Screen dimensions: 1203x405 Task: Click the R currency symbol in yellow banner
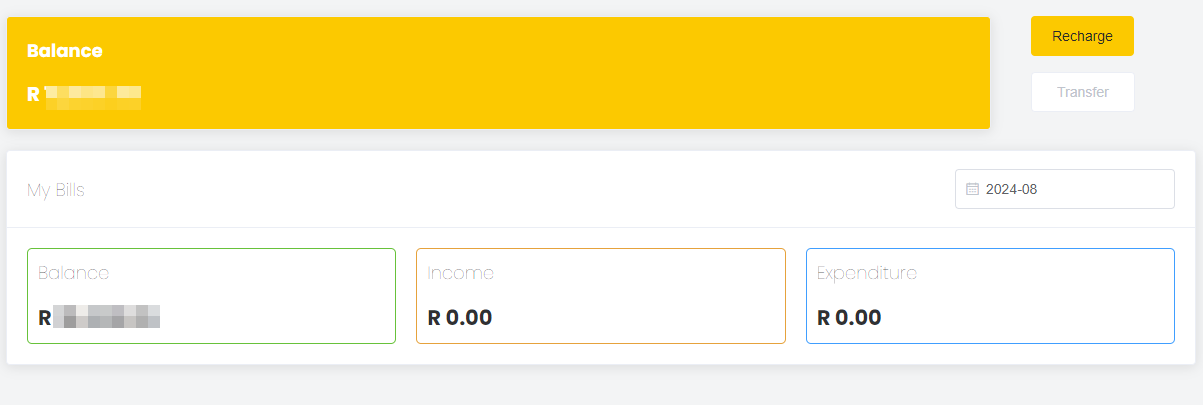[33, 95]
